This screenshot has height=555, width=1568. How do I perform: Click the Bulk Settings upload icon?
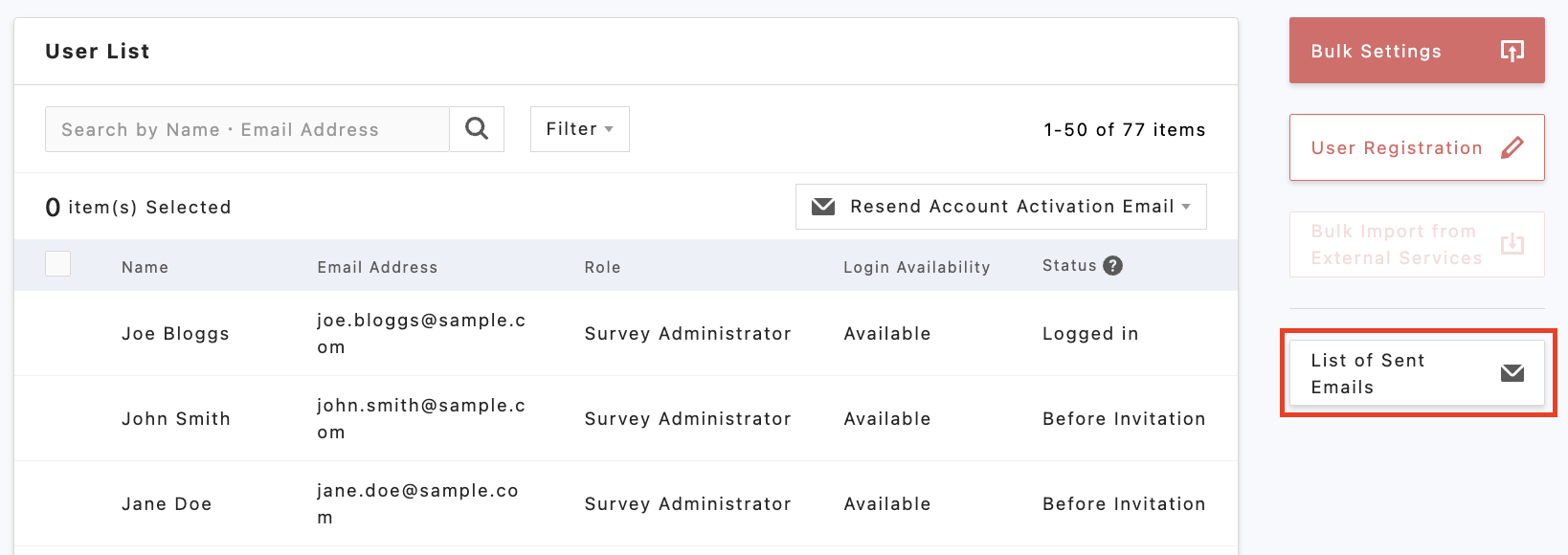tap(1512, 51)
